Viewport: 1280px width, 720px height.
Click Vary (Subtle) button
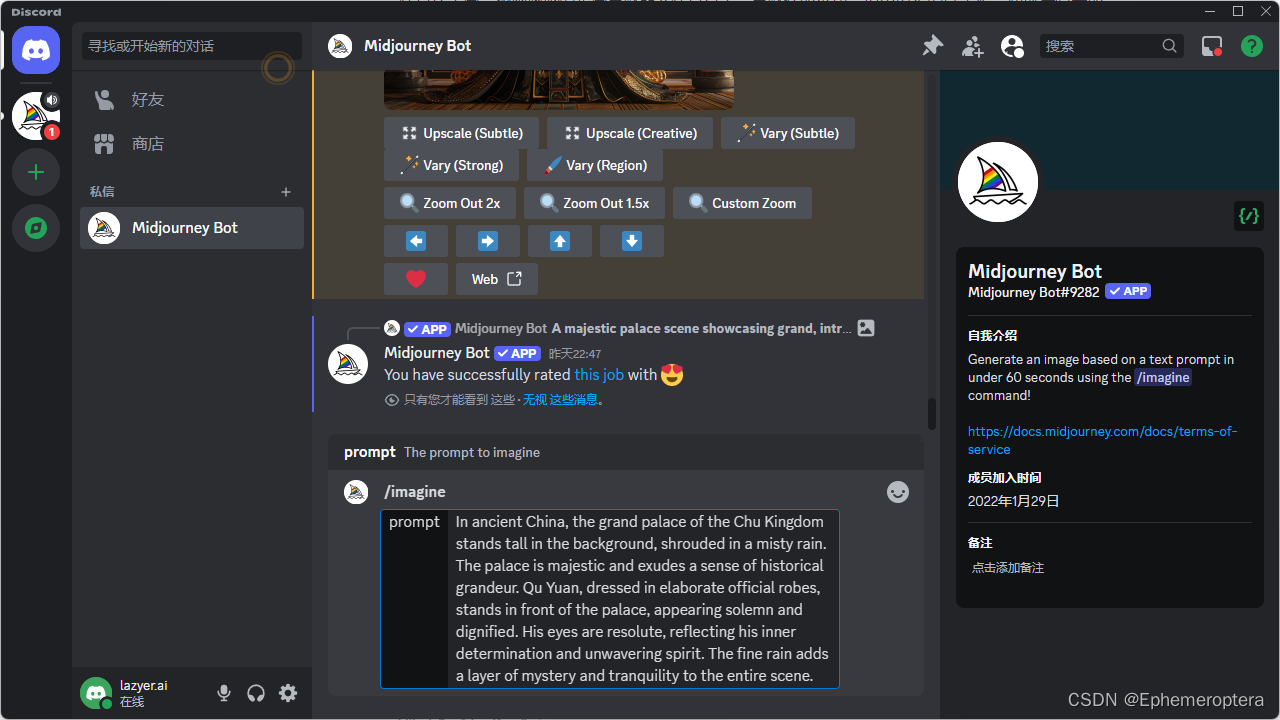pos(788,133)
